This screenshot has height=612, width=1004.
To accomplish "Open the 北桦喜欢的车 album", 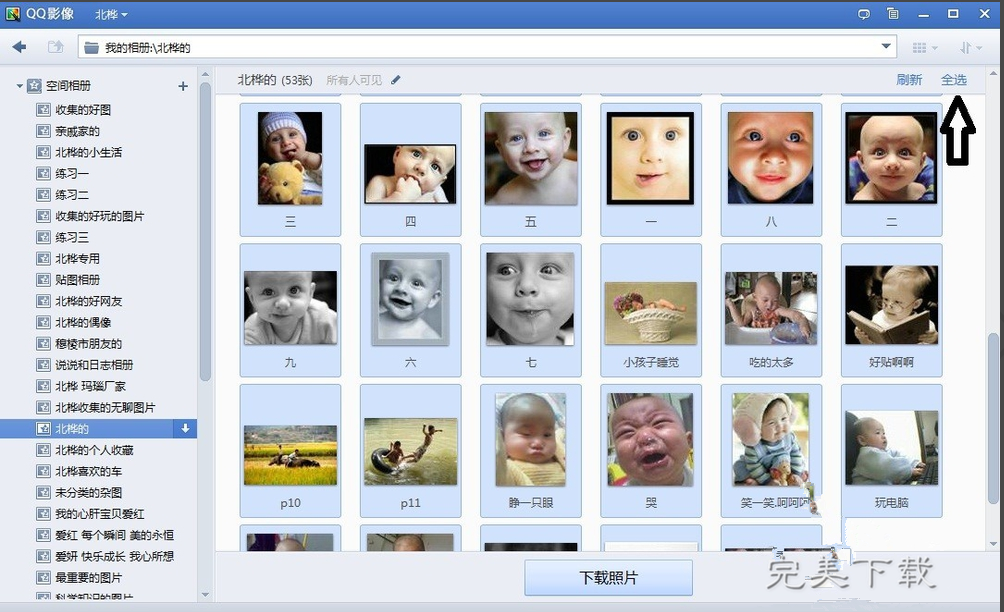I will click(x=88, y=471).
